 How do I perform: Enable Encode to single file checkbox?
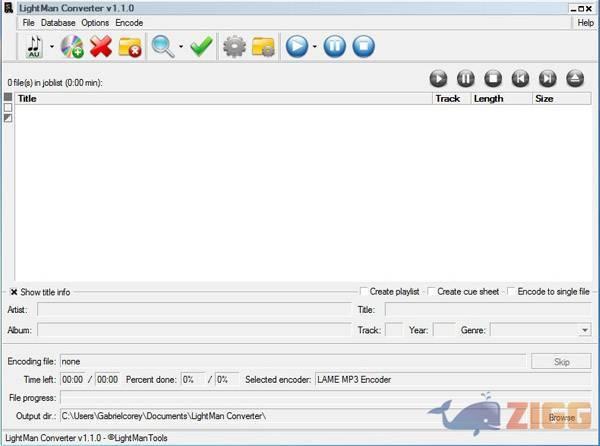coord(511,291)
